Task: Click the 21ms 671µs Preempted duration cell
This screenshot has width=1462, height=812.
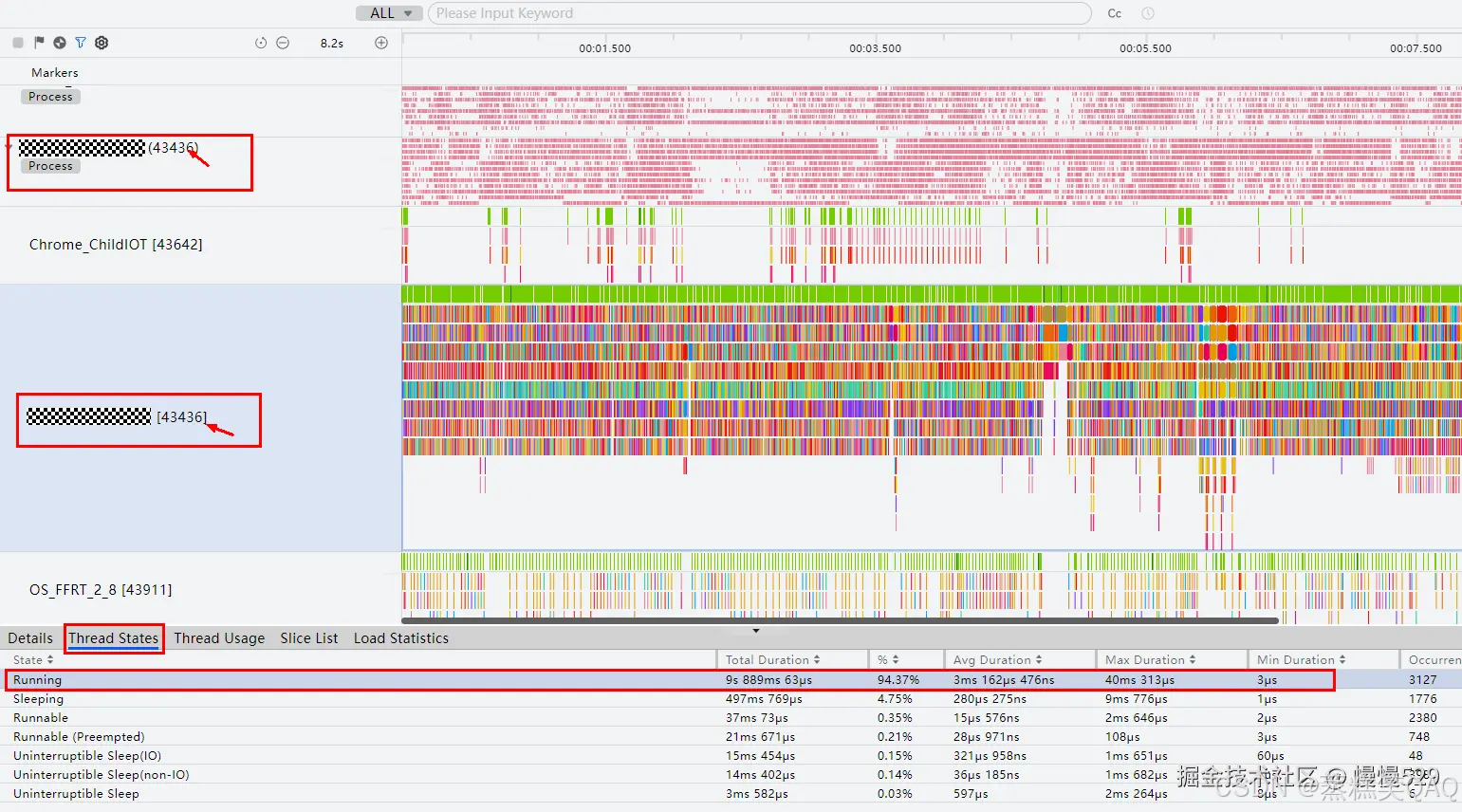Action: click(x=760, y=737)
